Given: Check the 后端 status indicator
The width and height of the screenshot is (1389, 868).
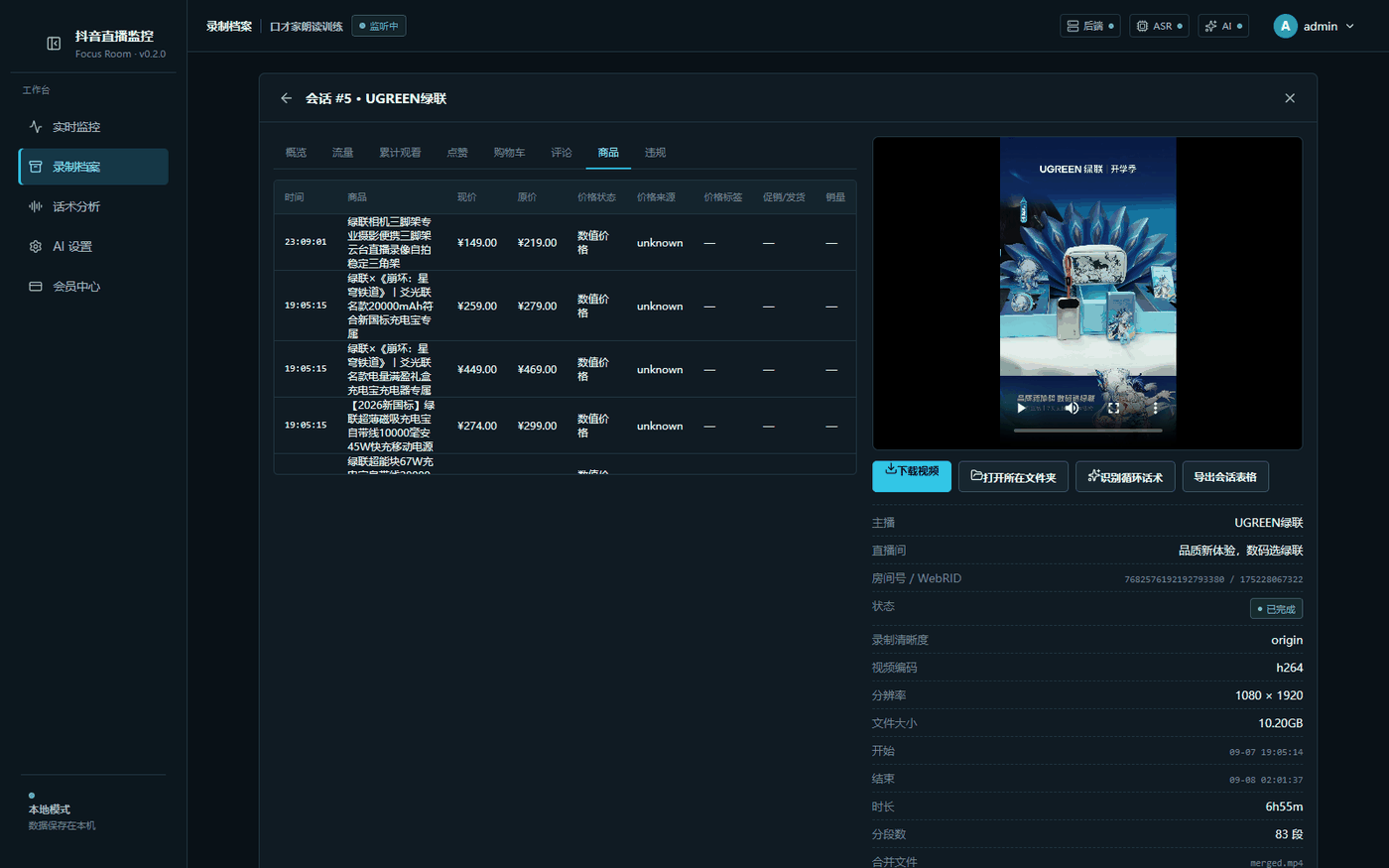Looking at the screenshot, I should click(x=1089, y=26).
